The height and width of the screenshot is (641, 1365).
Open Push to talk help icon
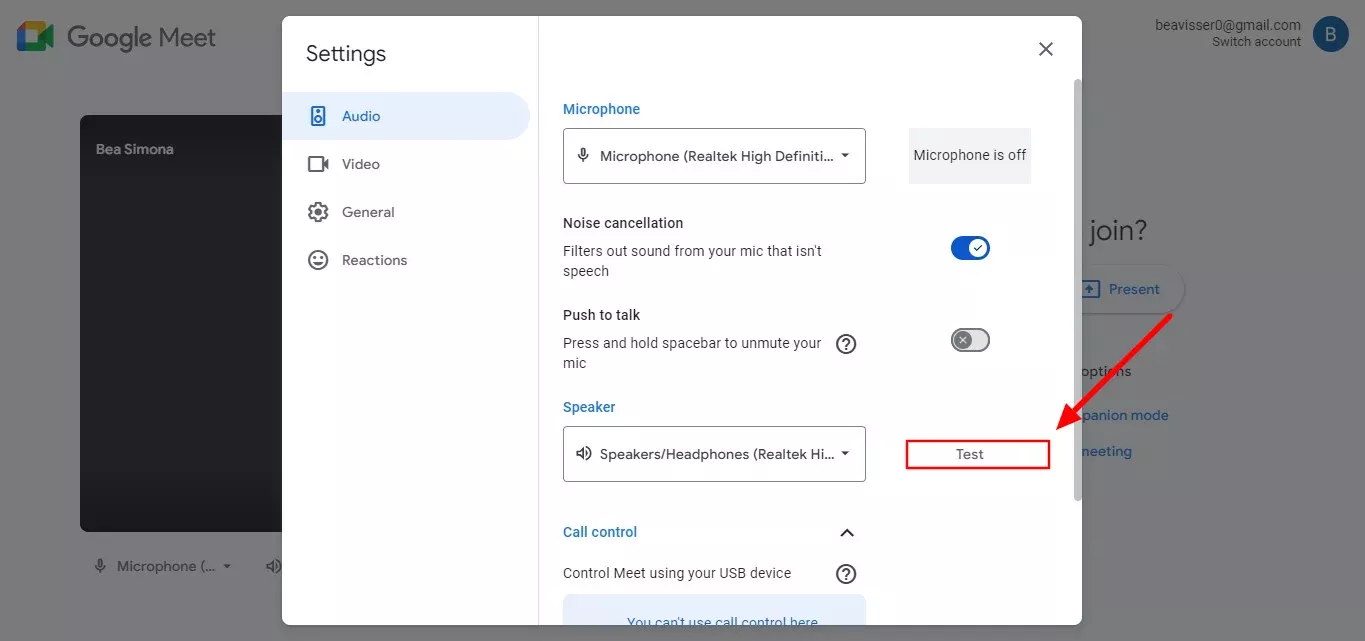pyautogui.click(x=846, y=344)
